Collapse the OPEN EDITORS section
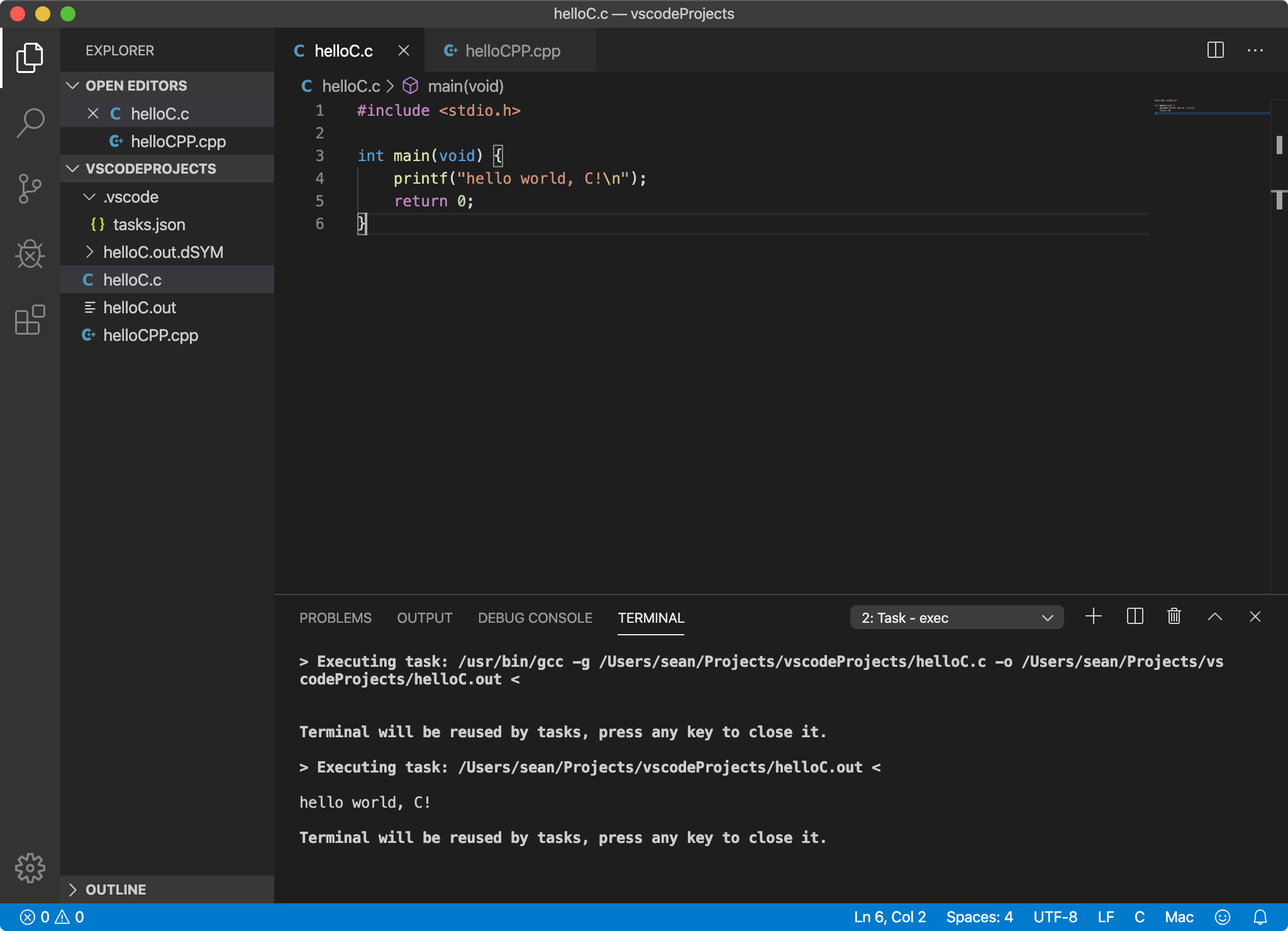 coord(136,86)
